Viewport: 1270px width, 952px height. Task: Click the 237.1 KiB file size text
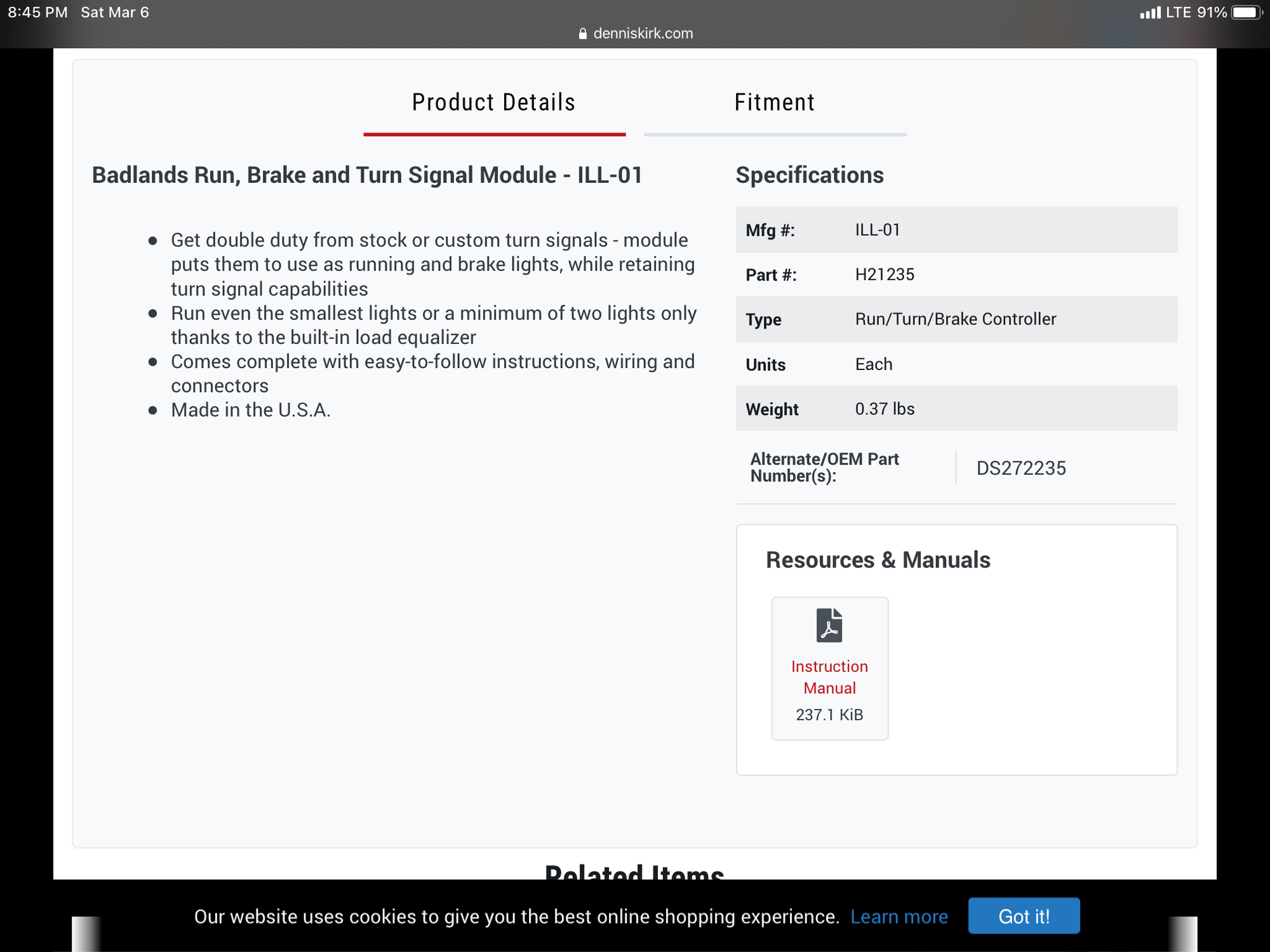829,715
